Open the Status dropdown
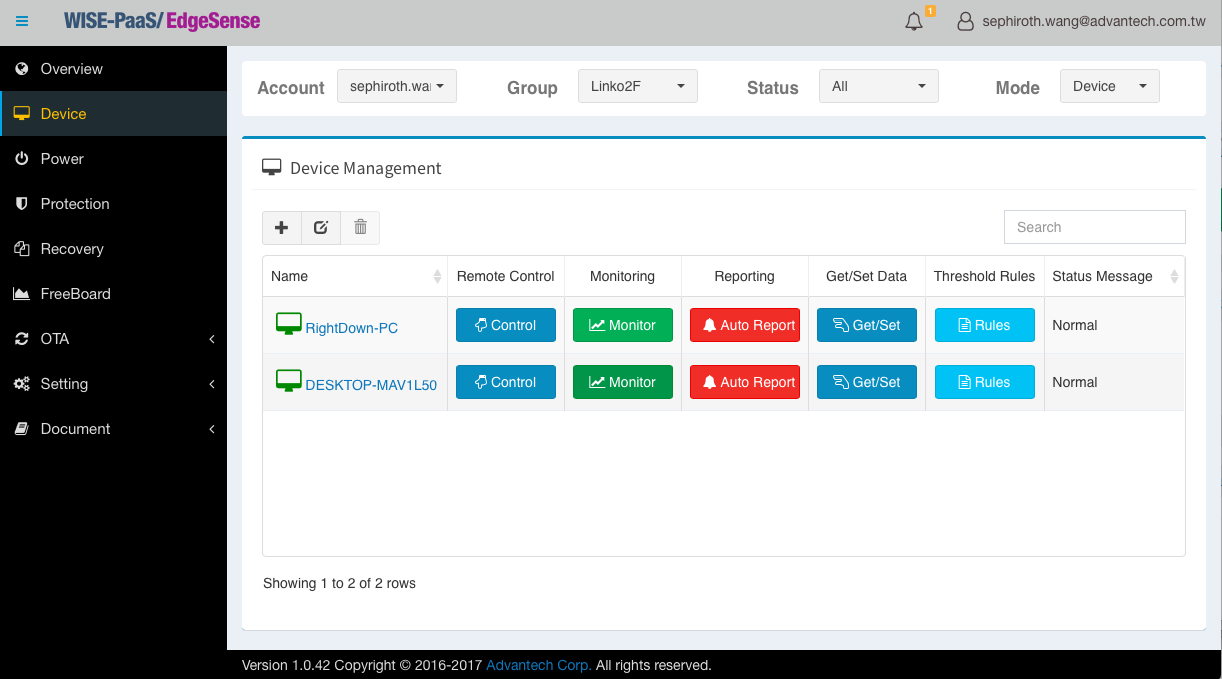The height and width of the screenshot is (679, 1222). click(x=879, y=86)
